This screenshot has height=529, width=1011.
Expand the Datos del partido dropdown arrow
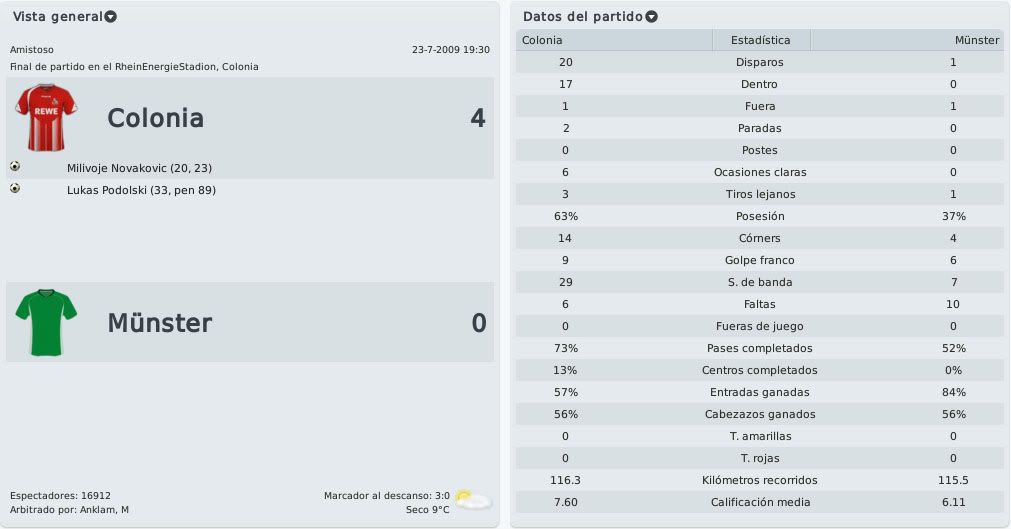652,17
